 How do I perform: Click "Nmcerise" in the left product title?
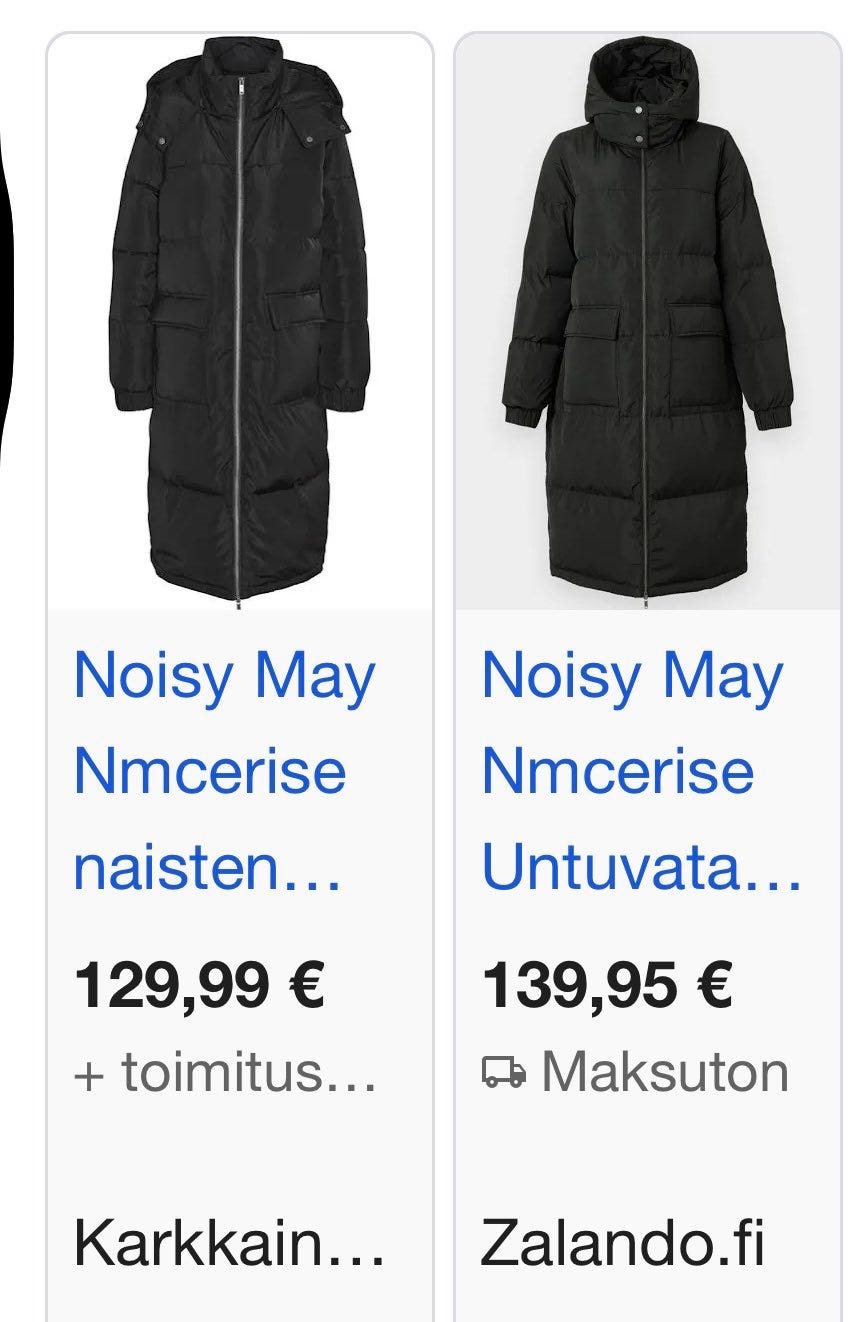coord(210,772)
